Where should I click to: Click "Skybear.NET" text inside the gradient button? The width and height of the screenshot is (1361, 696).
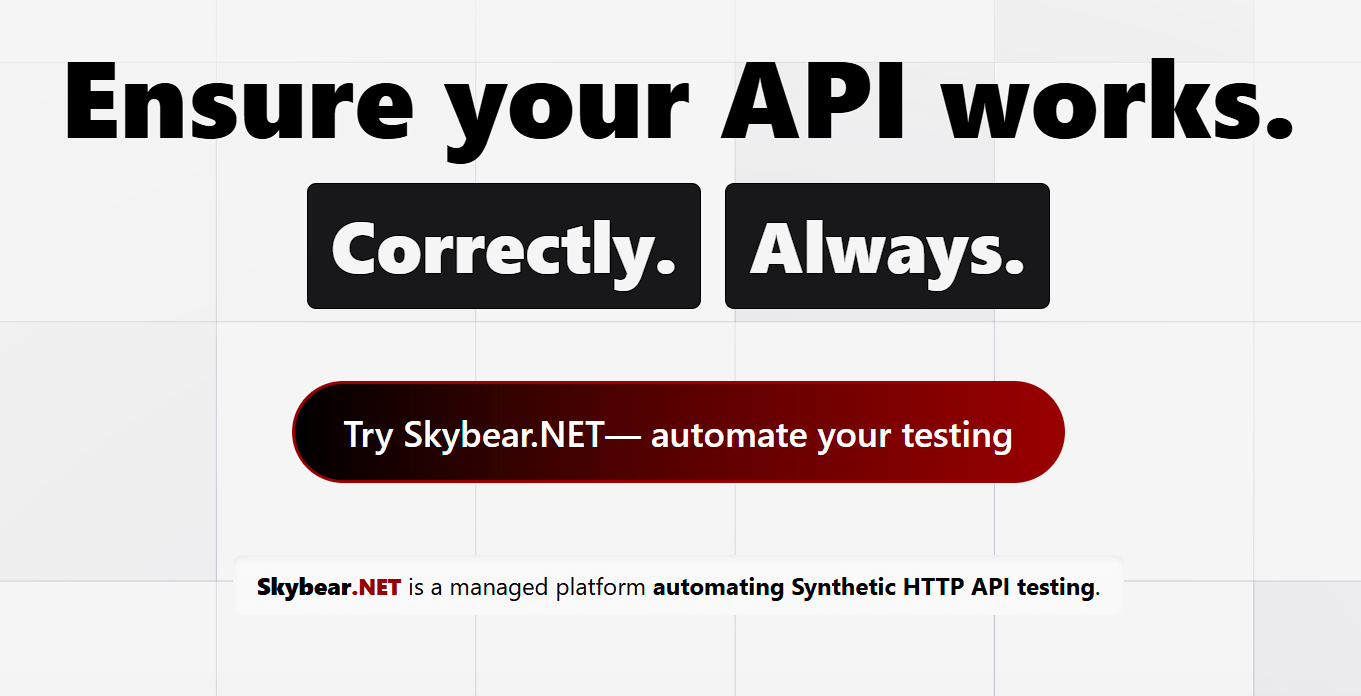pos(504,436)
